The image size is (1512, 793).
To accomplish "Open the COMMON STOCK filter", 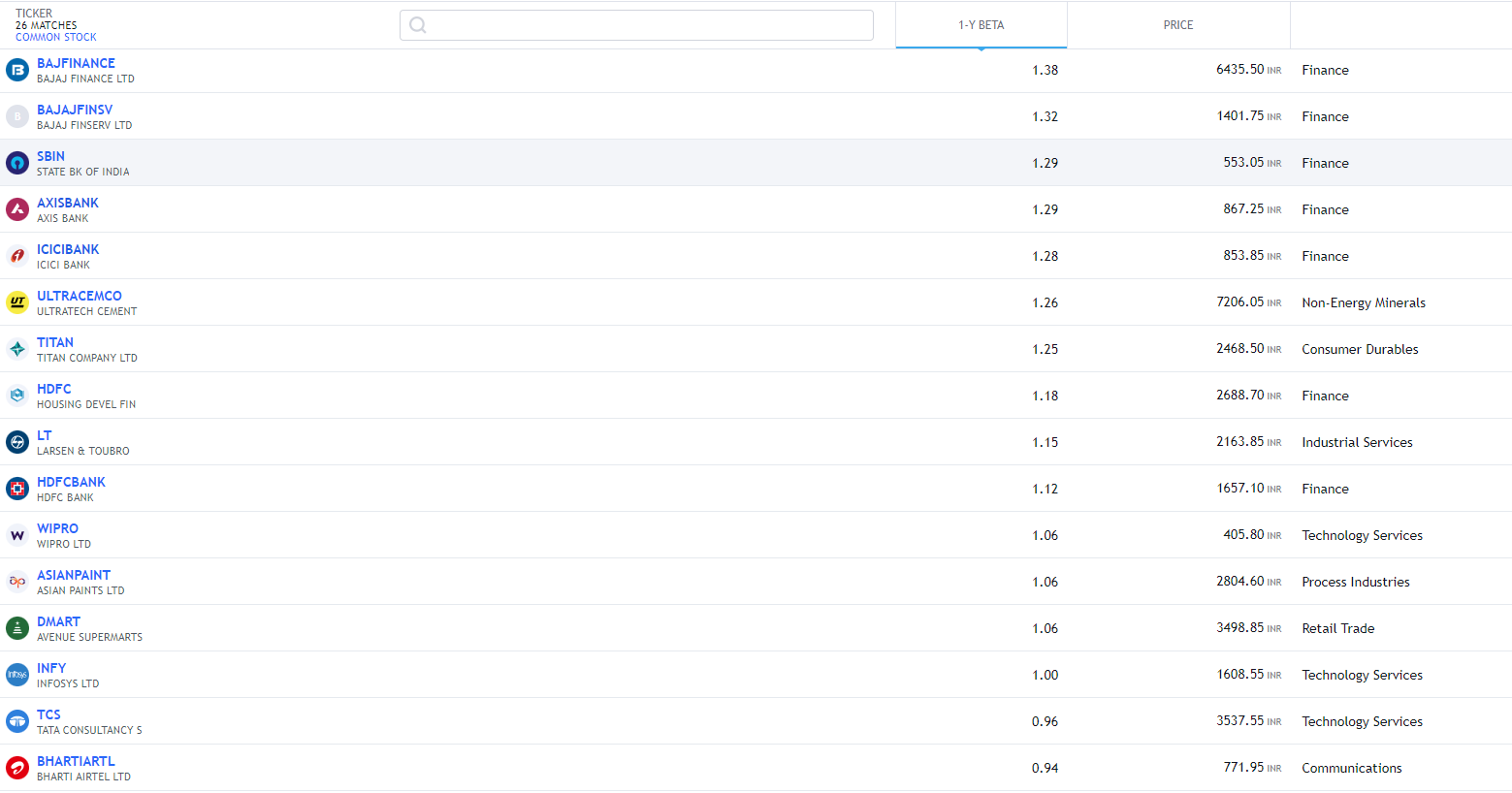I will pos(55,38).
